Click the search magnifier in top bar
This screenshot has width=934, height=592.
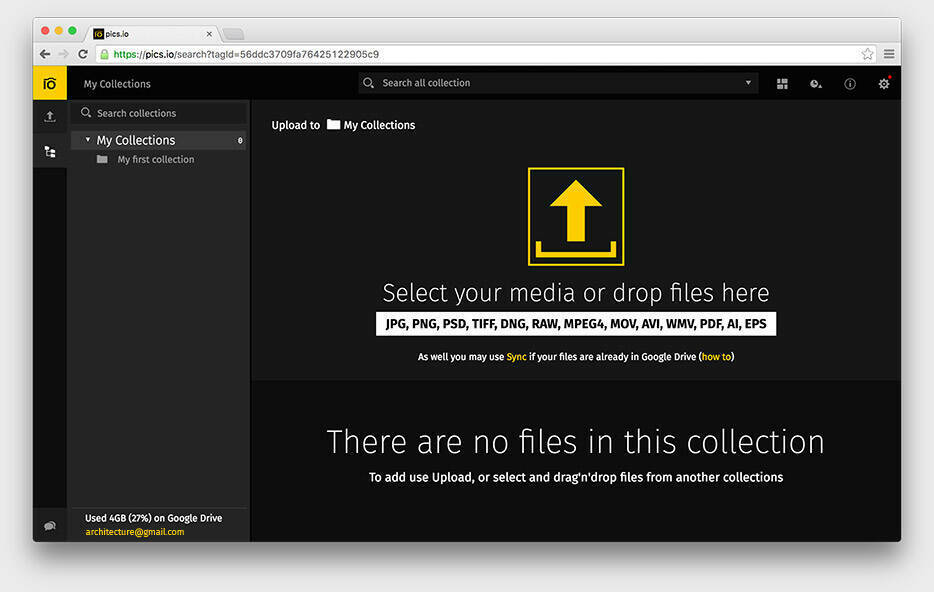[369, 83]
